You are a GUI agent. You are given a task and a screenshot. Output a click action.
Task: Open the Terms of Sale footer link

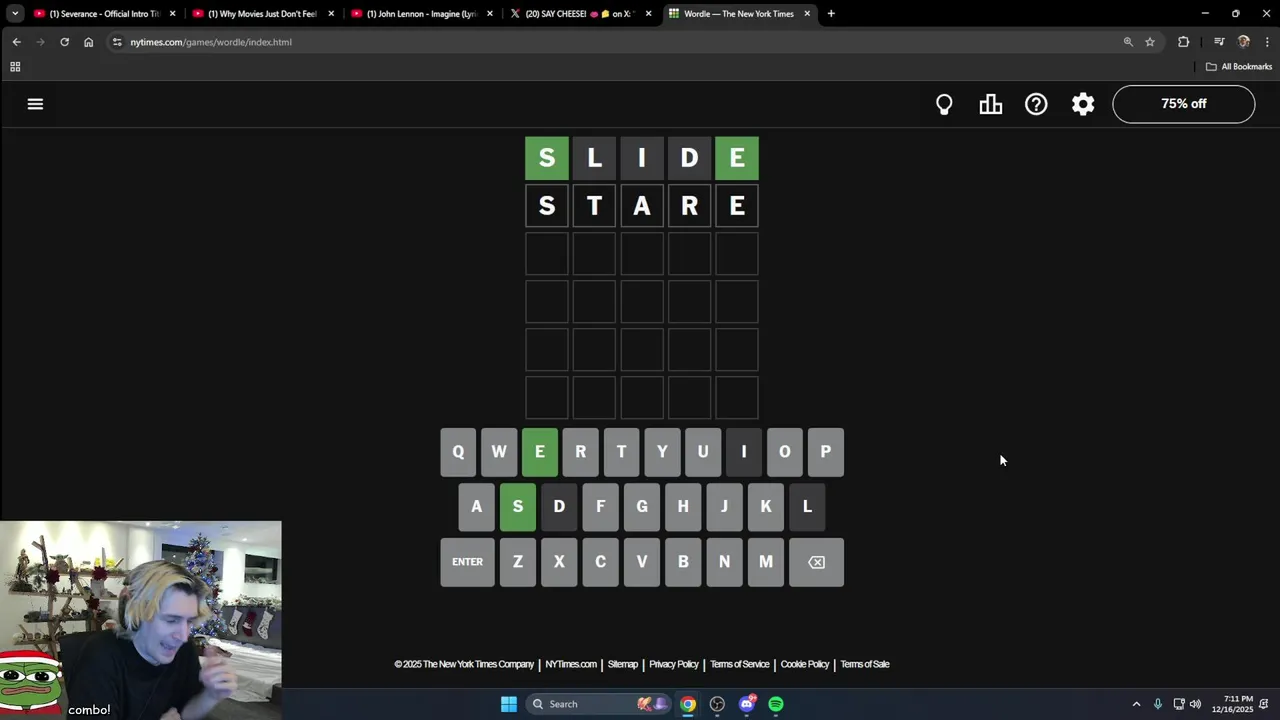coord(865,664)
